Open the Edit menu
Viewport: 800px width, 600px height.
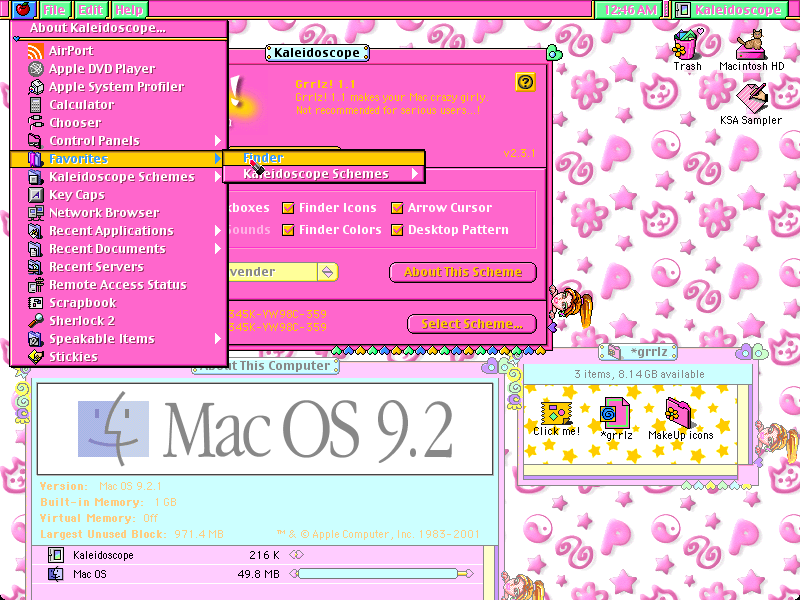point(91,10)
